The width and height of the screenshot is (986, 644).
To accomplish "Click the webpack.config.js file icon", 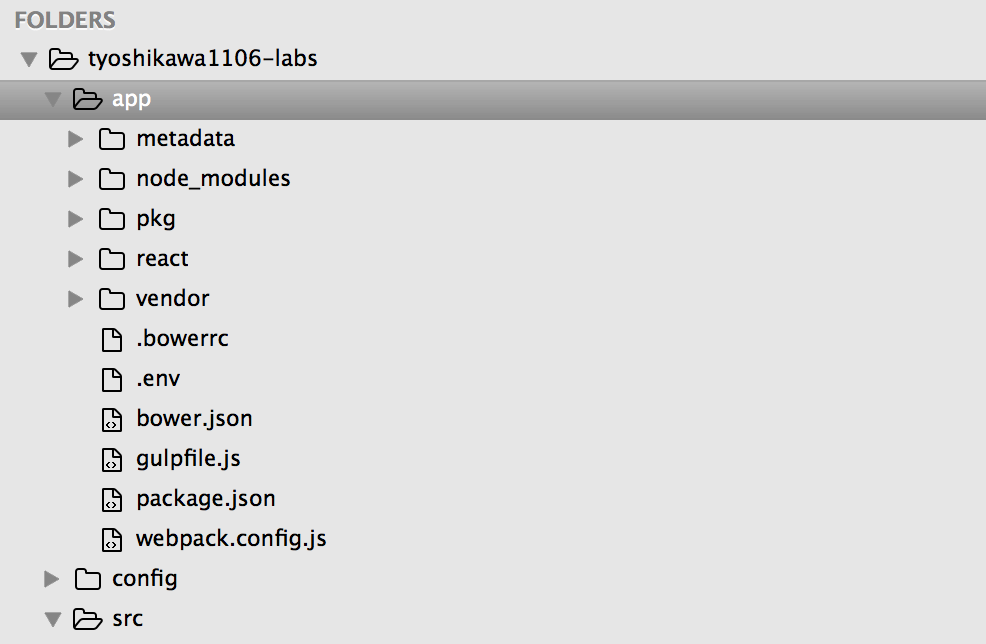I will coord(112,539).
